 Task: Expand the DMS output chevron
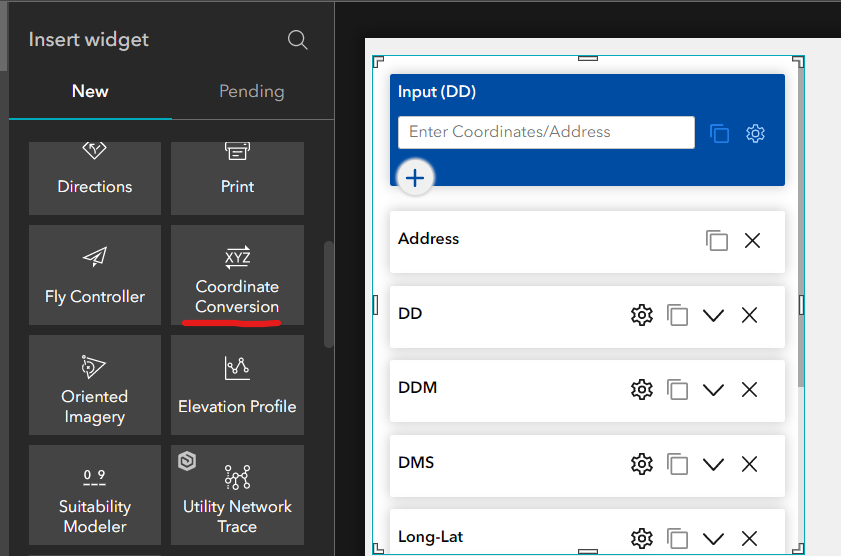[713, 464]
